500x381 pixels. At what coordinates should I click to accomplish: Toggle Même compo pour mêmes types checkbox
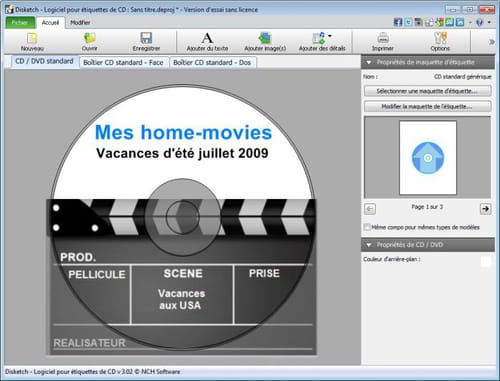point(367,227)
